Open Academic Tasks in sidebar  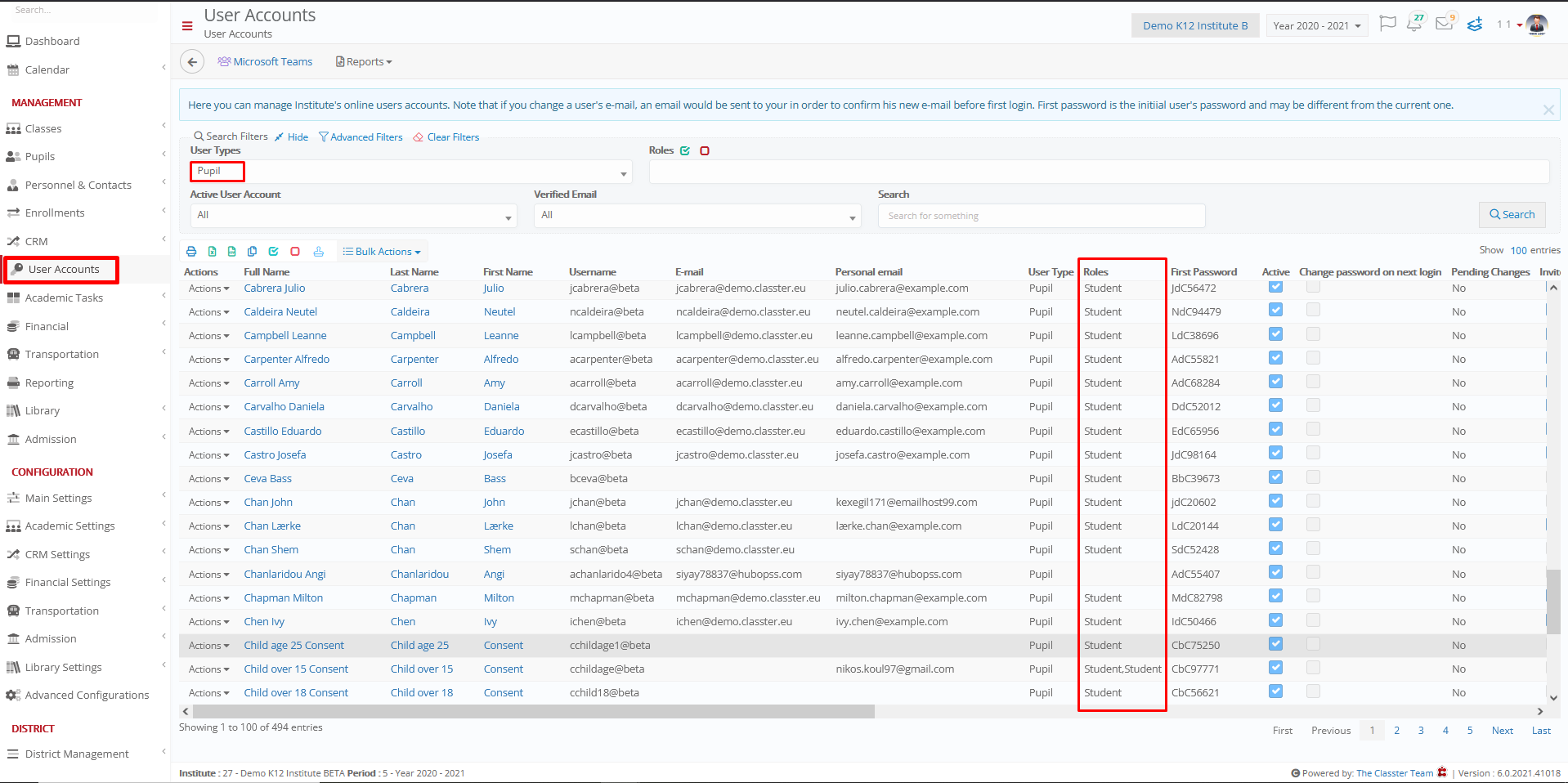pyautogui.click(x=64, y=298)
